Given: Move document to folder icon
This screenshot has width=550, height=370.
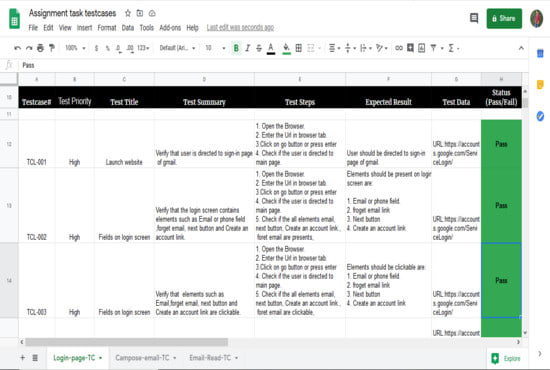Looking at the screenshot, I should [140, 13].
